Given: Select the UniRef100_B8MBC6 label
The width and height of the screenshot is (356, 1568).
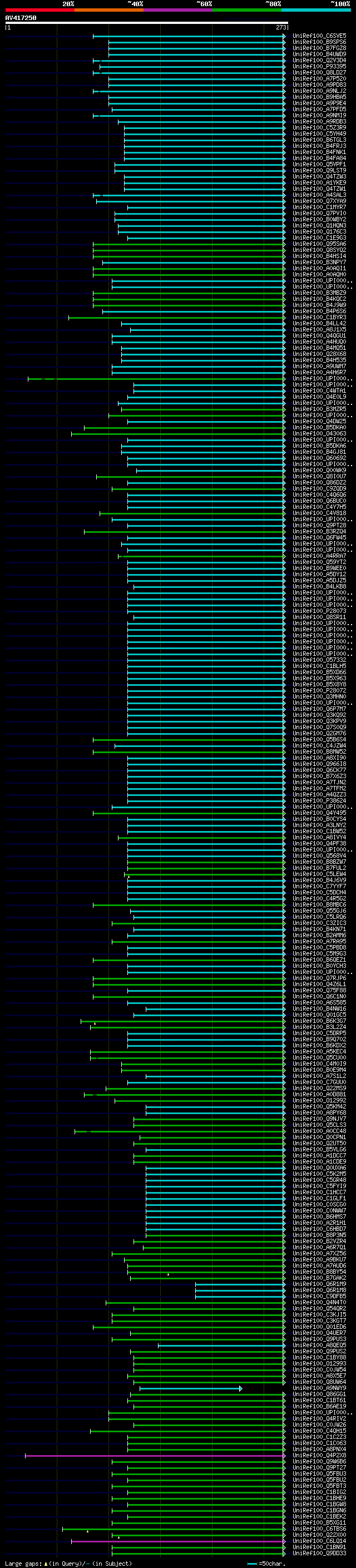Looking at the screenshot, I should [319, 904].
